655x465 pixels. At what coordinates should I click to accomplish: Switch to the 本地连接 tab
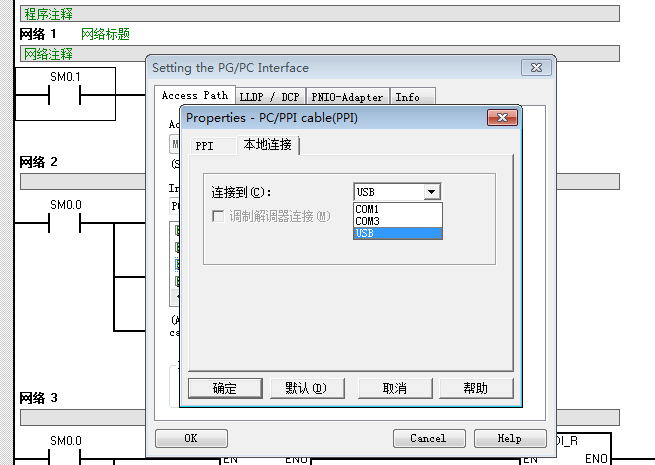pos(267,145)
